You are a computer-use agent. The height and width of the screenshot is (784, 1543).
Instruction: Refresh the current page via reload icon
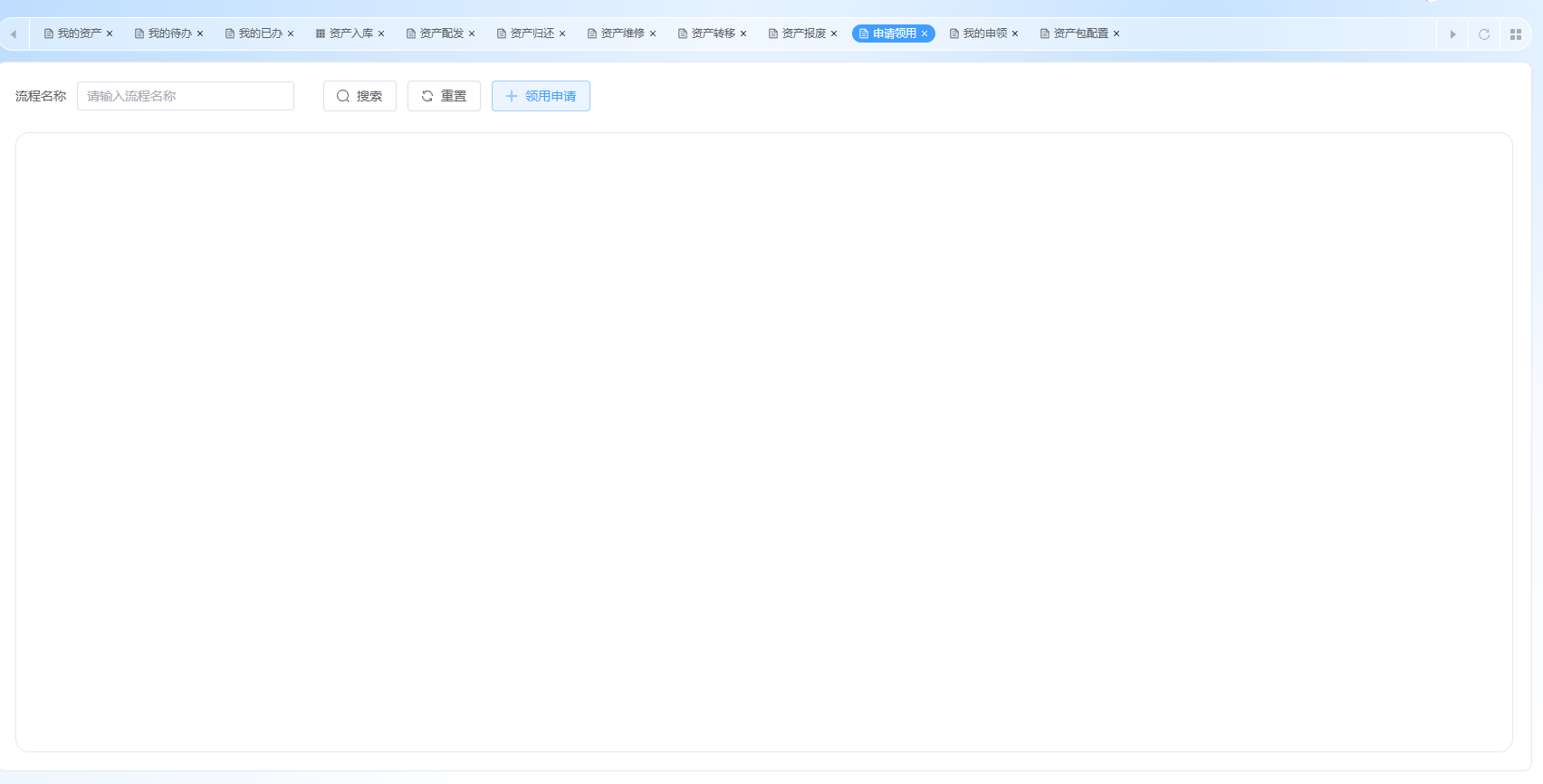click(x=1484, y=34)
